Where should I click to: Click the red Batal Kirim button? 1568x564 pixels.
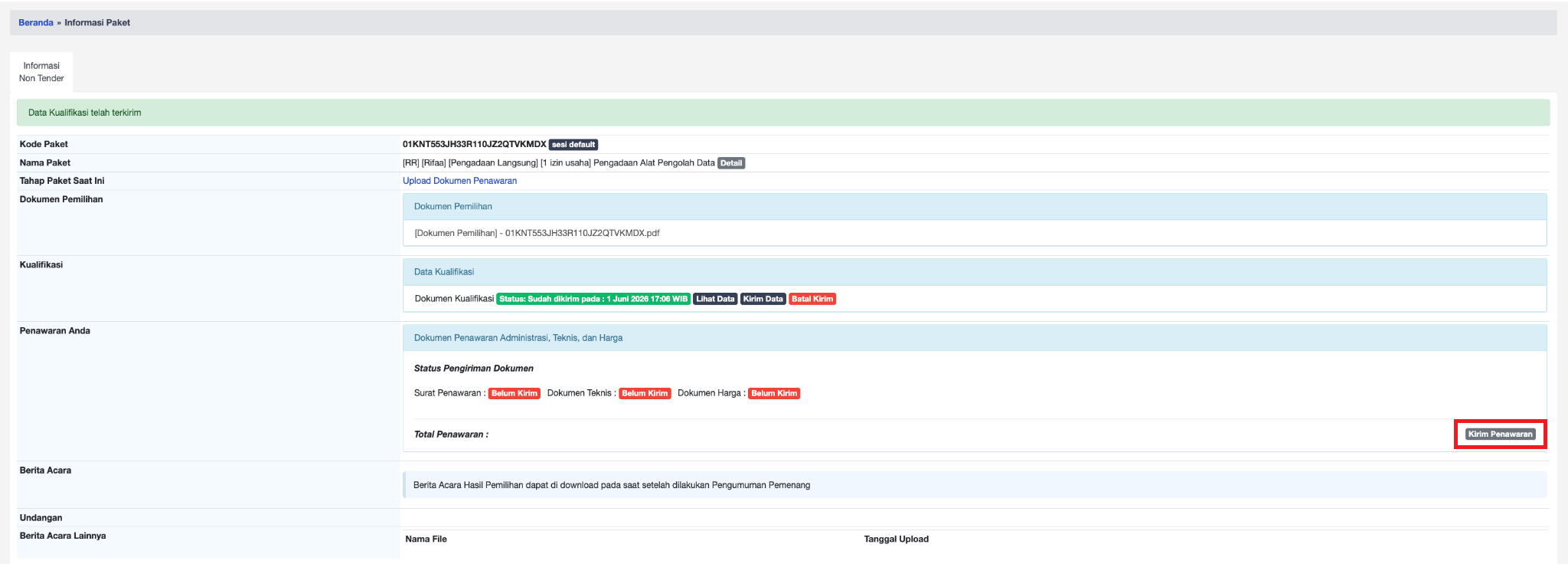812,299
